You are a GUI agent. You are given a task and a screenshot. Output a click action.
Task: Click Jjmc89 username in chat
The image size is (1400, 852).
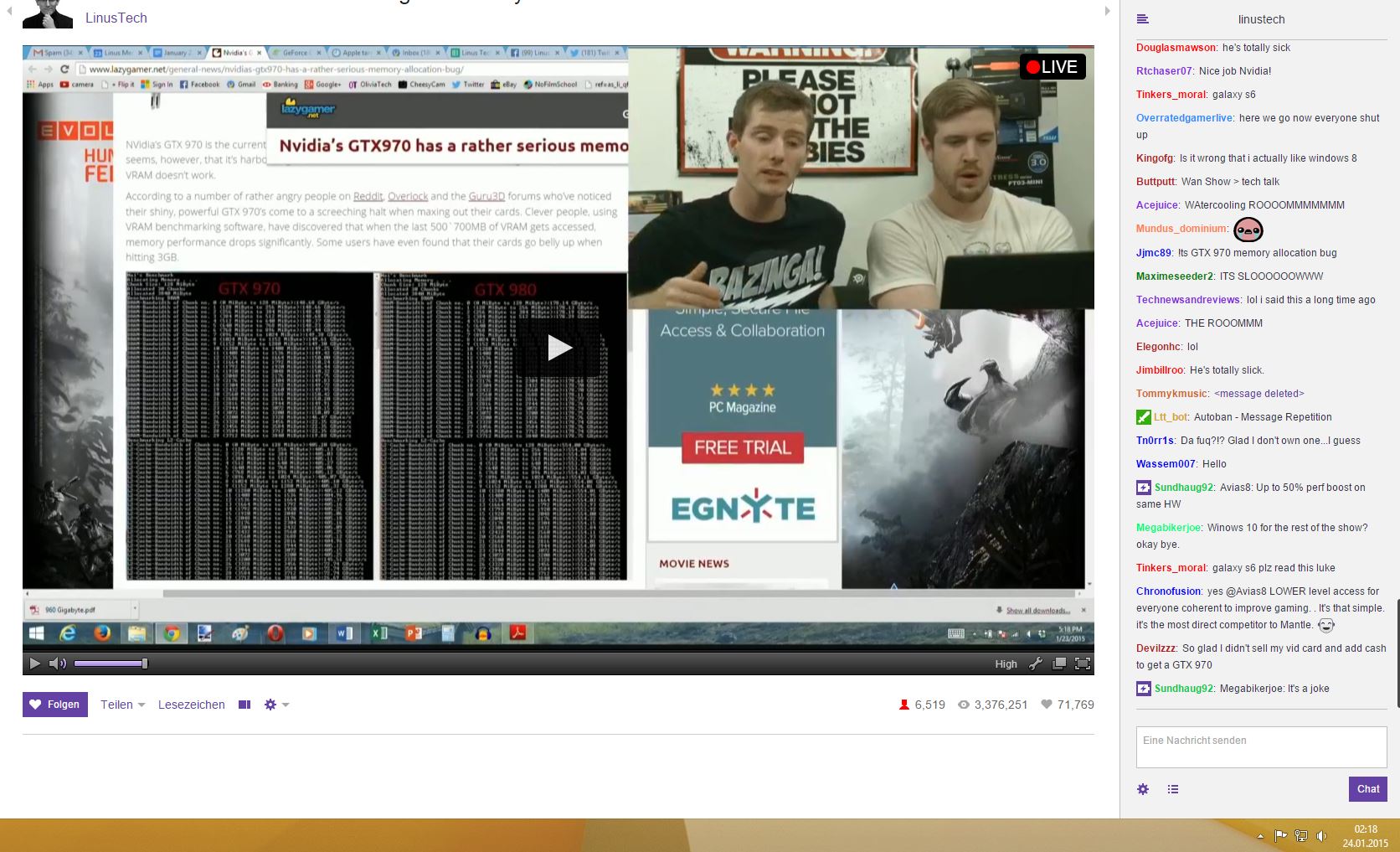[1154, 253]
